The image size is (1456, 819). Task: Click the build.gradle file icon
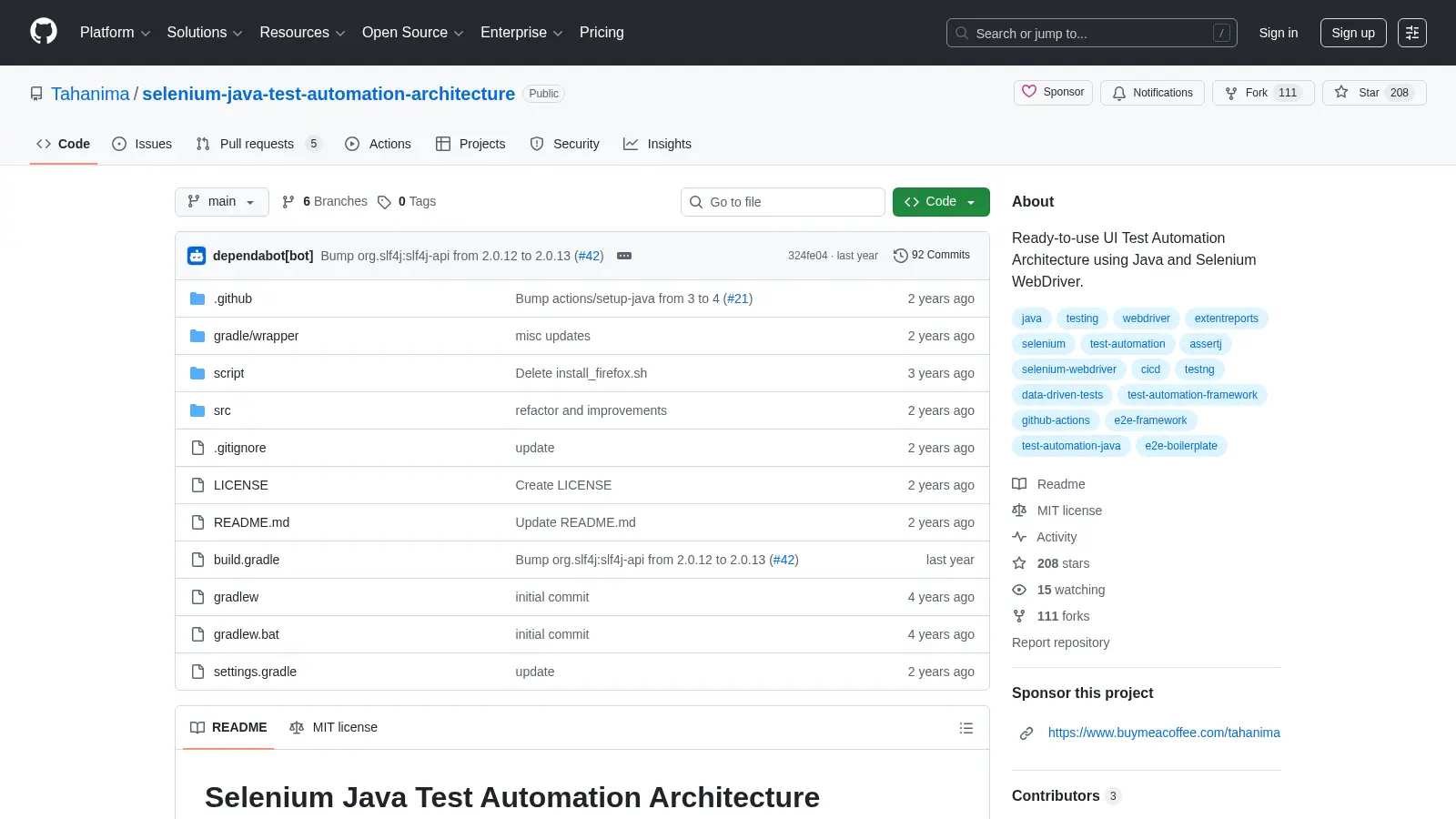(x=197, y=560)
